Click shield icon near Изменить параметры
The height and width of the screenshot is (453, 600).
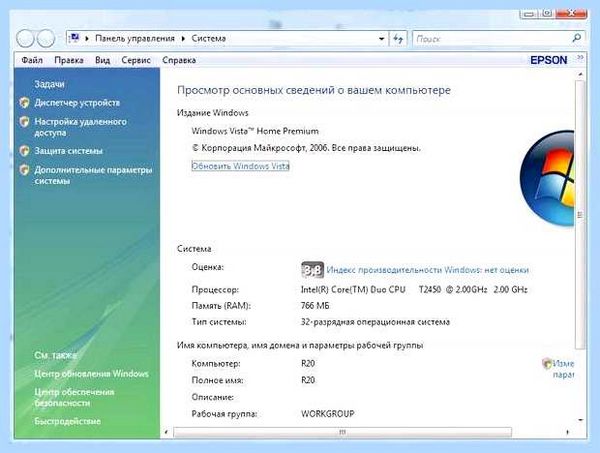(x=547, y=363)
